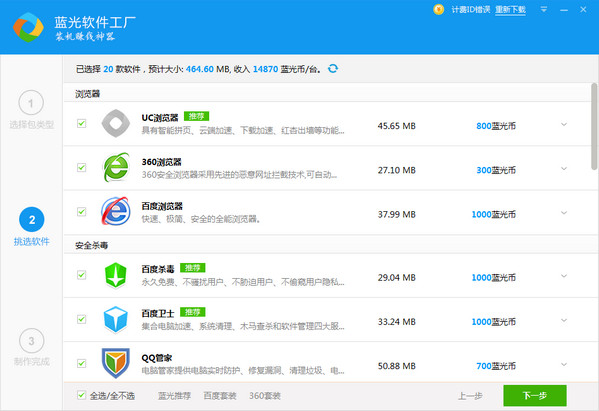Image resolution: width=599 pixels, height=411 pixels.
Task: Expand the 百度卫士 row details
Action: pyautogui.click(x=564, y=320)
